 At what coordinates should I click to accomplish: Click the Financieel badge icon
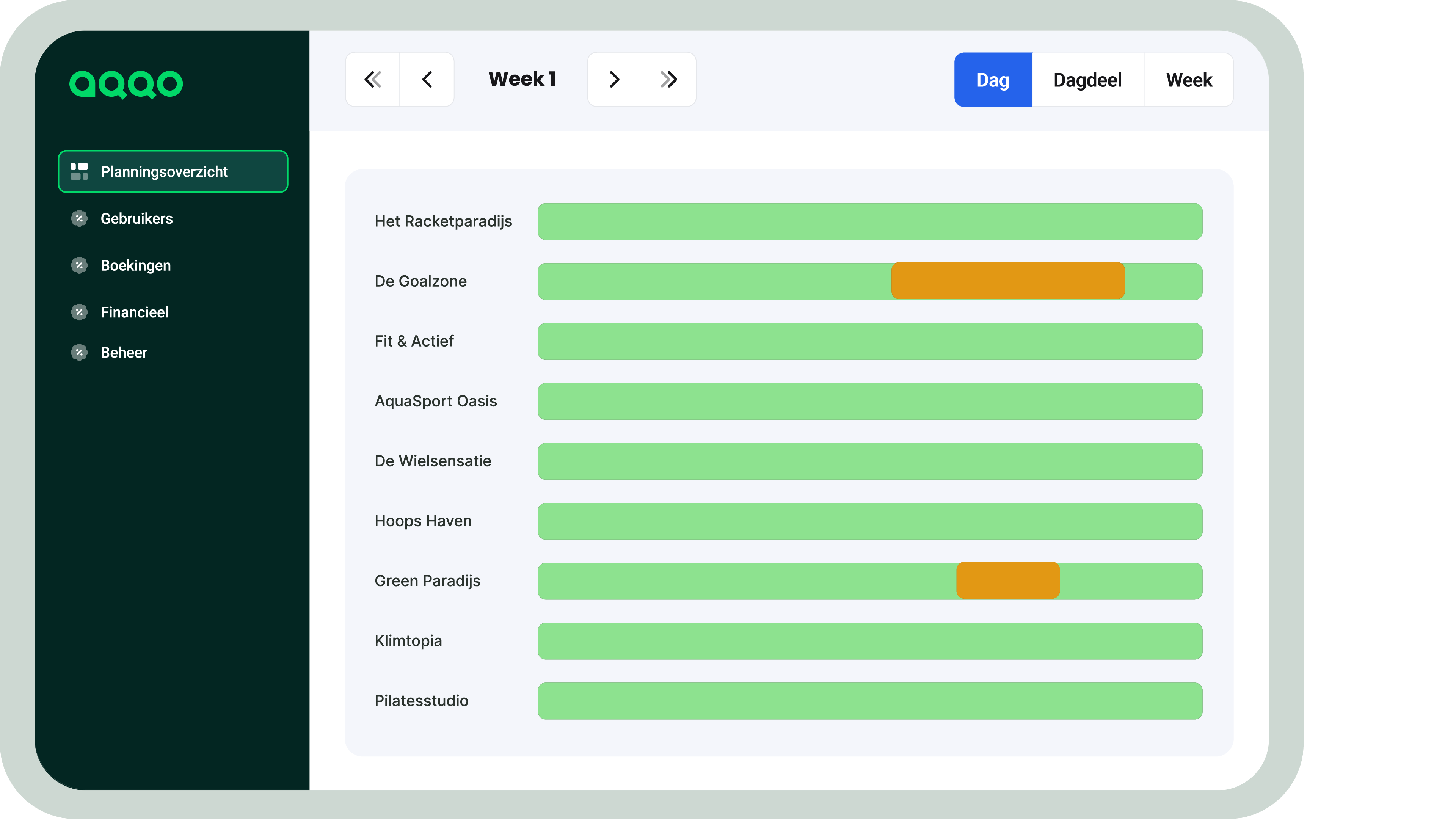pyautogui.click(x=79, y=312)
